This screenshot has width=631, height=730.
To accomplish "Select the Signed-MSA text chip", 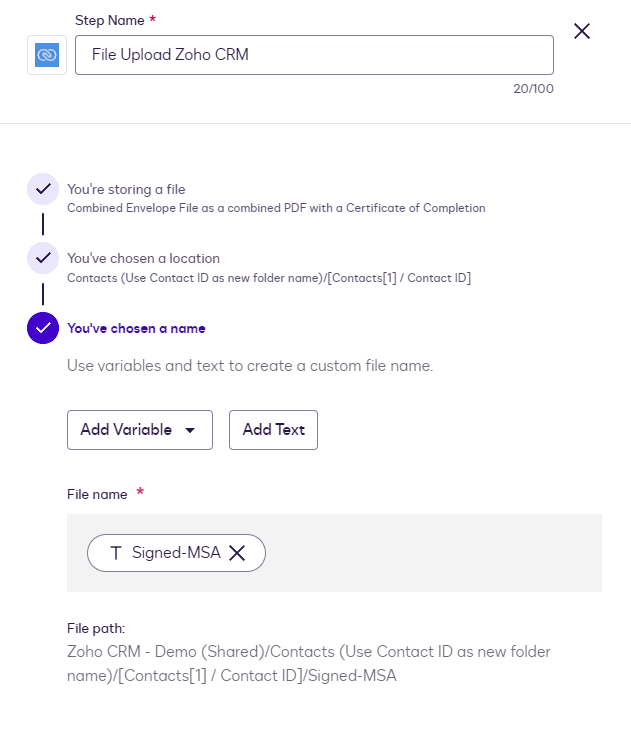I will pyautogui.click(x=176, y=553).
